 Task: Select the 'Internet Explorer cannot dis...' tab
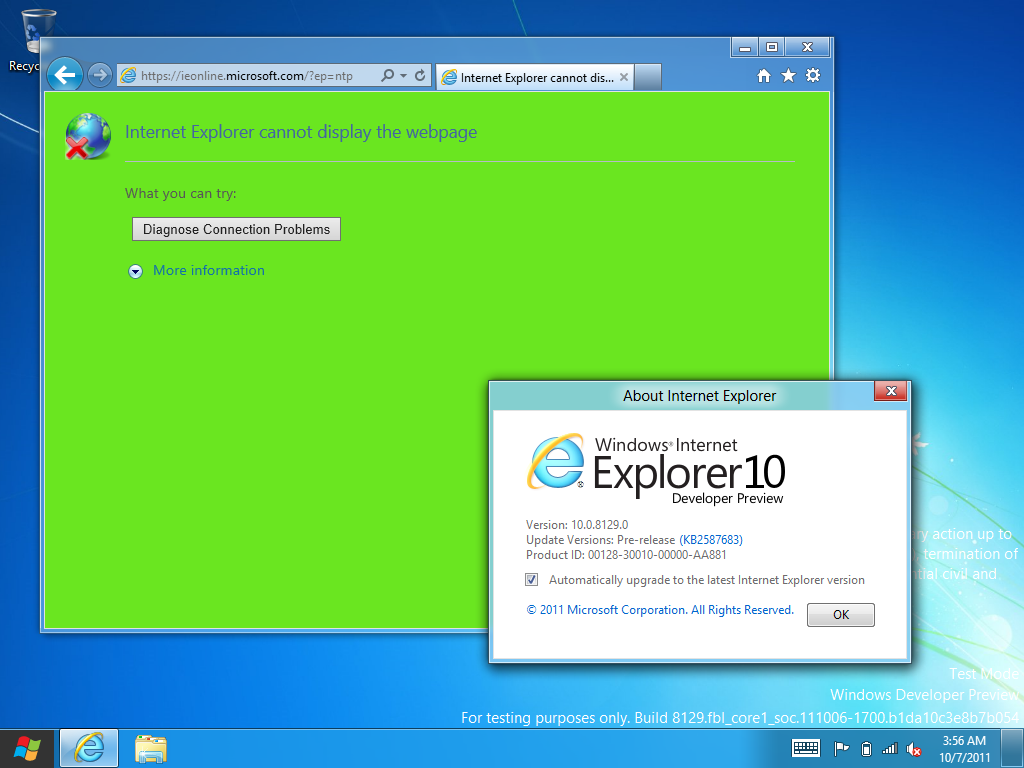click(x=534, y=78)
